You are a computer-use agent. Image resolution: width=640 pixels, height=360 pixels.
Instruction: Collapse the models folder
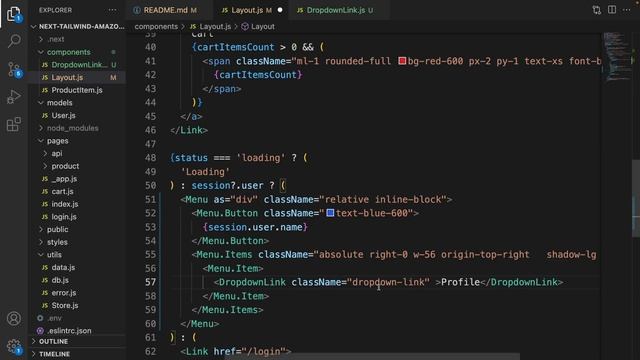coord(77,102)
